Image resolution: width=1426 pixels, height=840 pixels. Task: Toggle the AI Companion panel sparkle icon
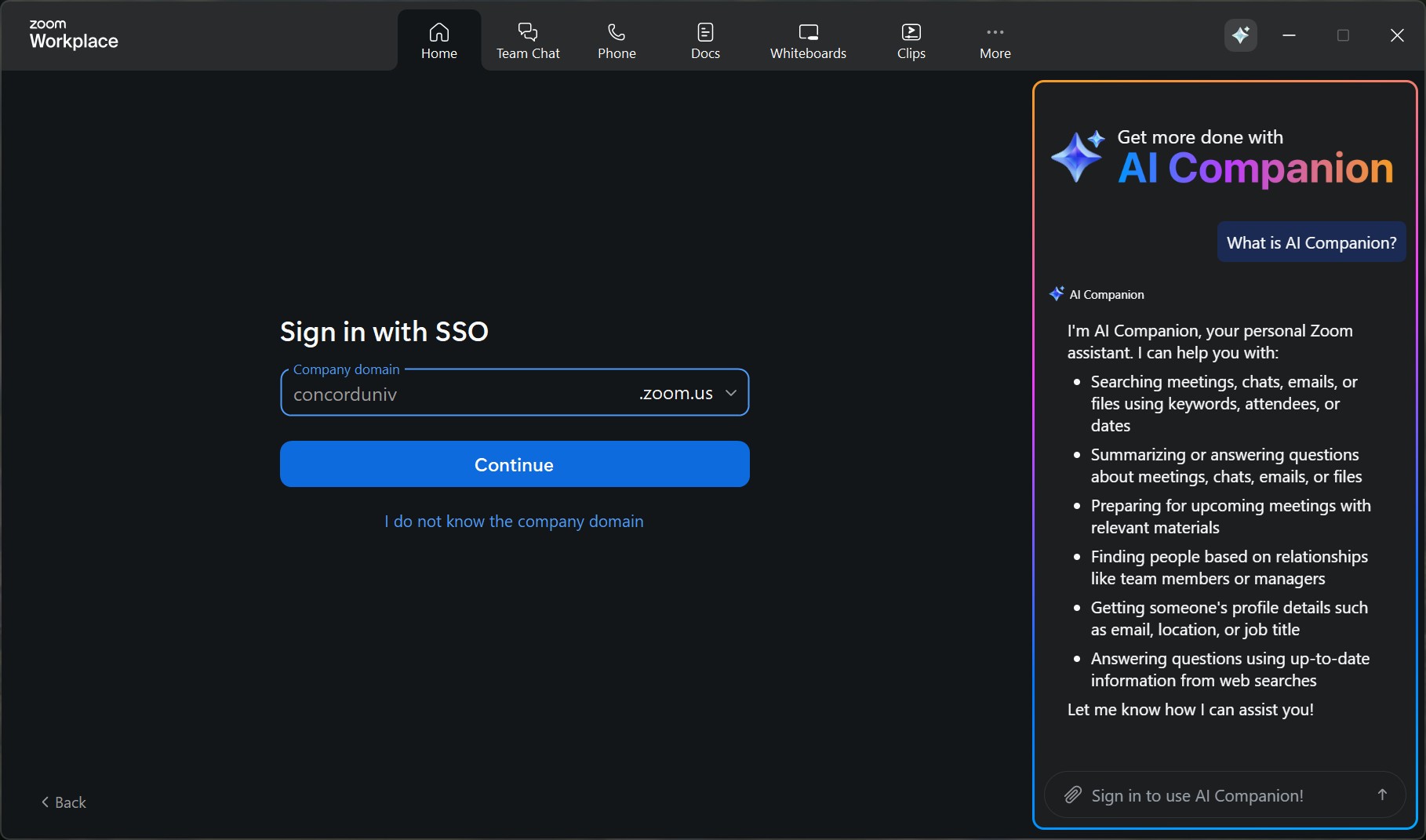coord(1240,35)
